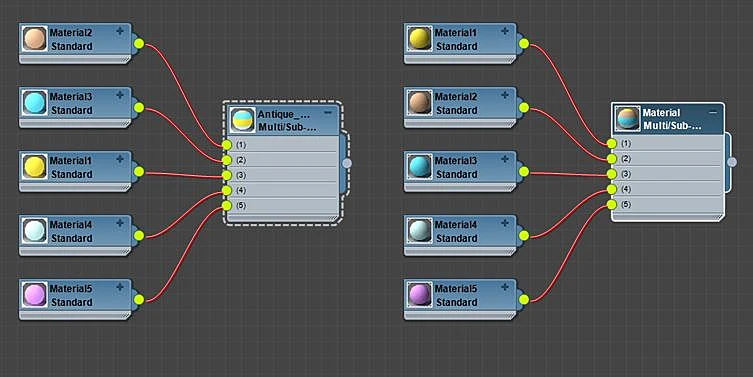This screenshot has height=377, width=753.
Task: Collapse the right Material Multi/Sub-Object node
Action: 713,112
